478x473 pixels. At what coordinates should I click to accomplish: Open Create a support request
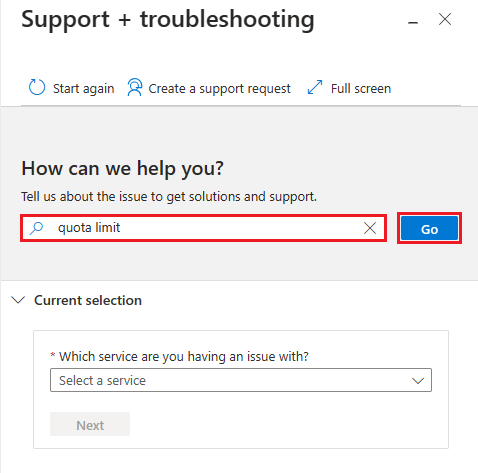209,88
